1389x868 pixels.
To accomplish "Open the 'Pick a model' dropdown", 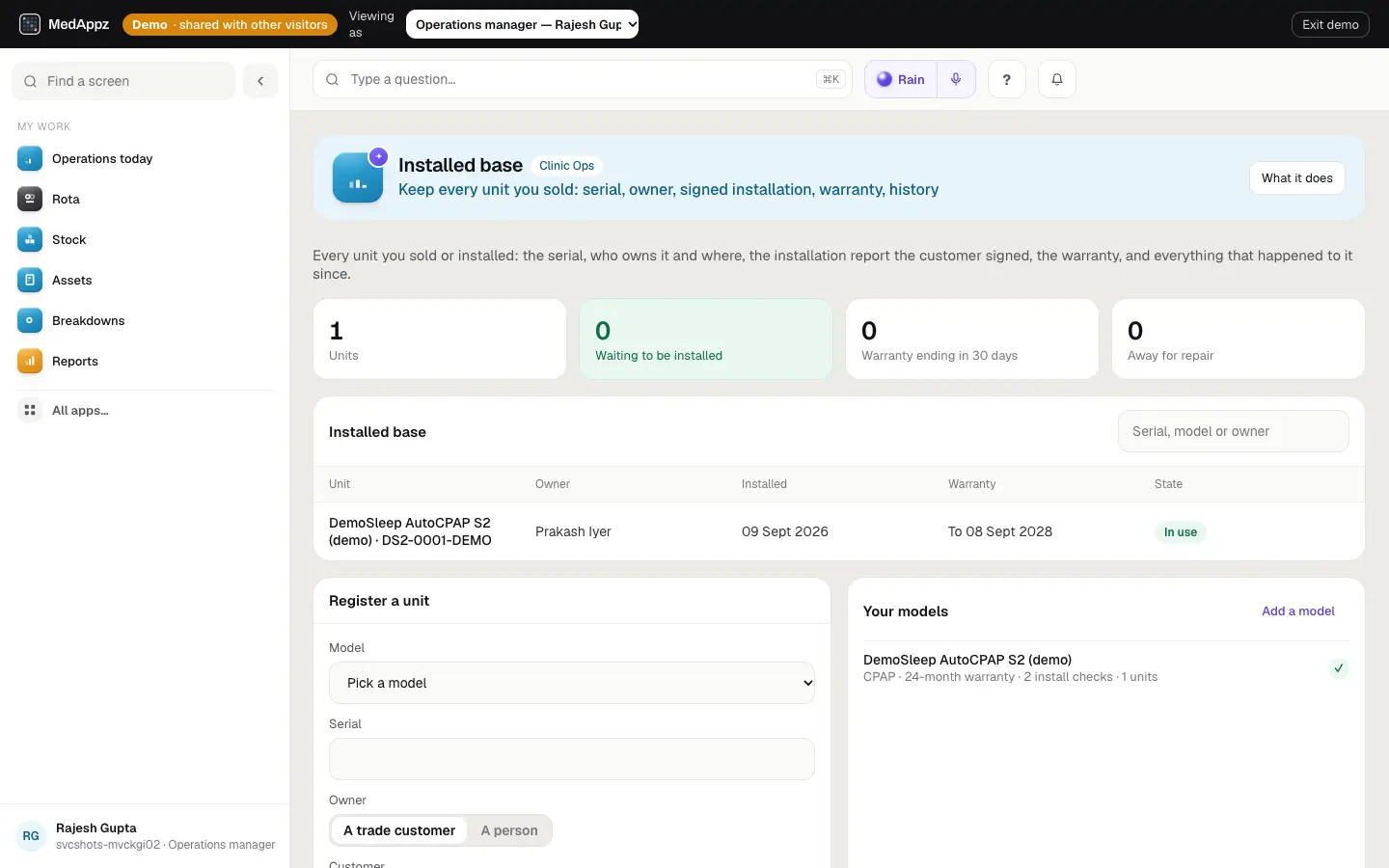I will point(572,683).
